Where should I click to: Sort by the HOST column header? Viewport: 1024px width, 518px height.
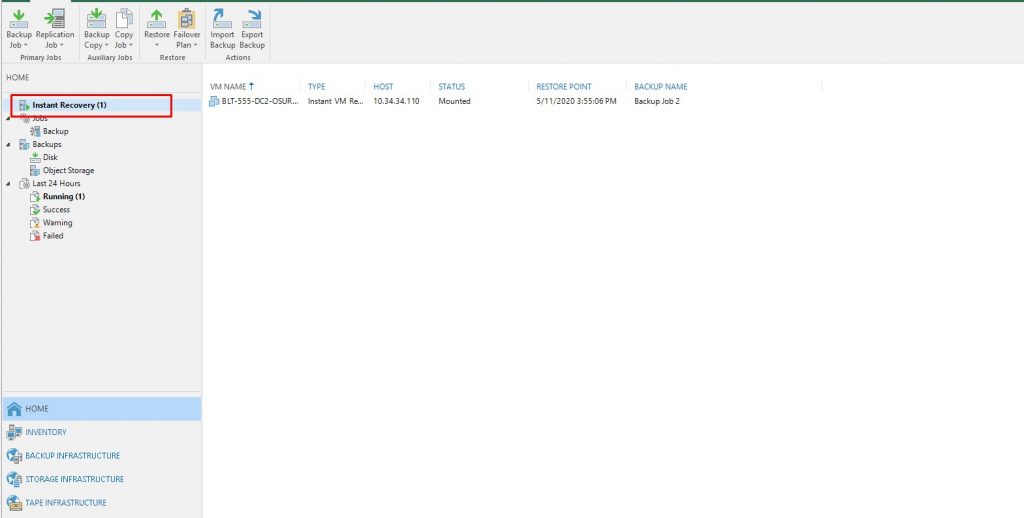383,86
